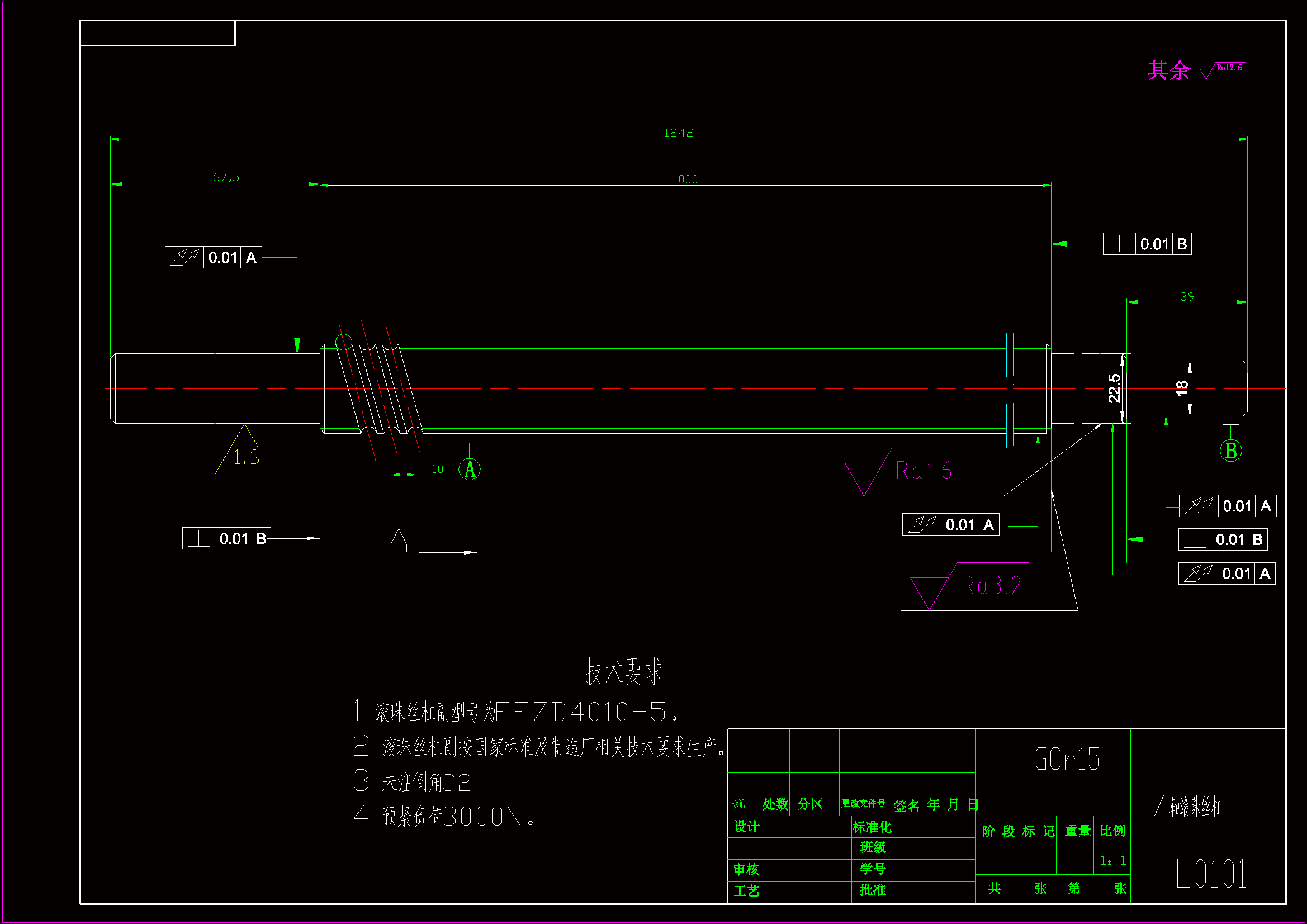Click the 1242 overall length dimension
Viewport: 1307px width, 924px height.
pos(679,132)
